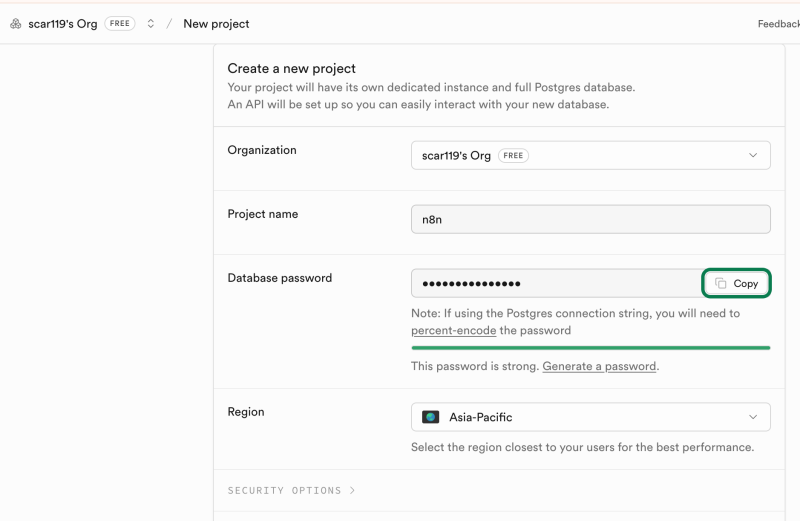Image resolution: width=800 pixels, height=521 pixels.
Task: Click the Generate a password link
Action: pyautogui.click(x=599, y=366)
